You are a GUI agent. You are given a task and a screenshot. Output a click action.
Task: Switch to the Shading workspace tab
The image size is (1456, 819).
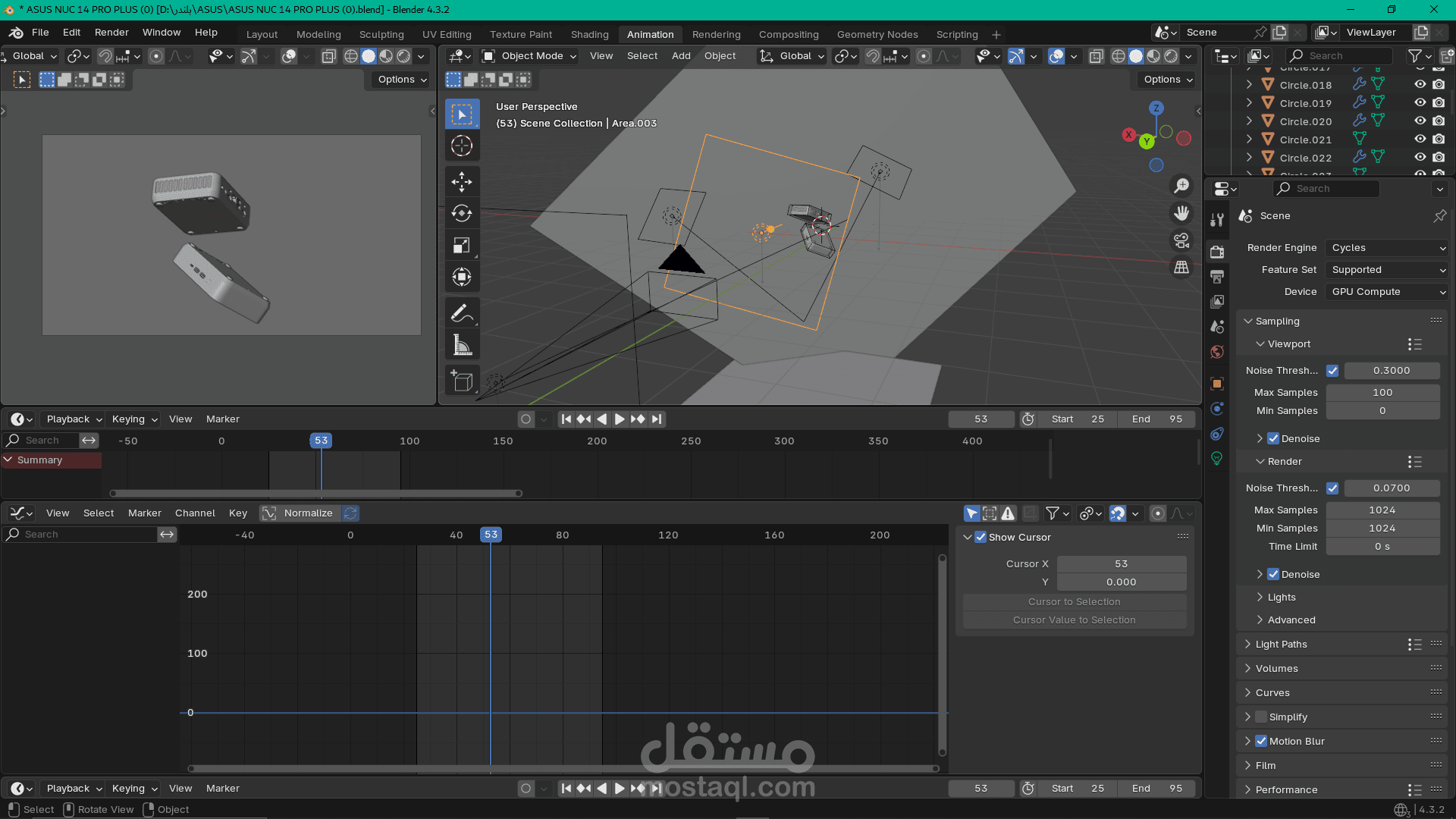589,34
